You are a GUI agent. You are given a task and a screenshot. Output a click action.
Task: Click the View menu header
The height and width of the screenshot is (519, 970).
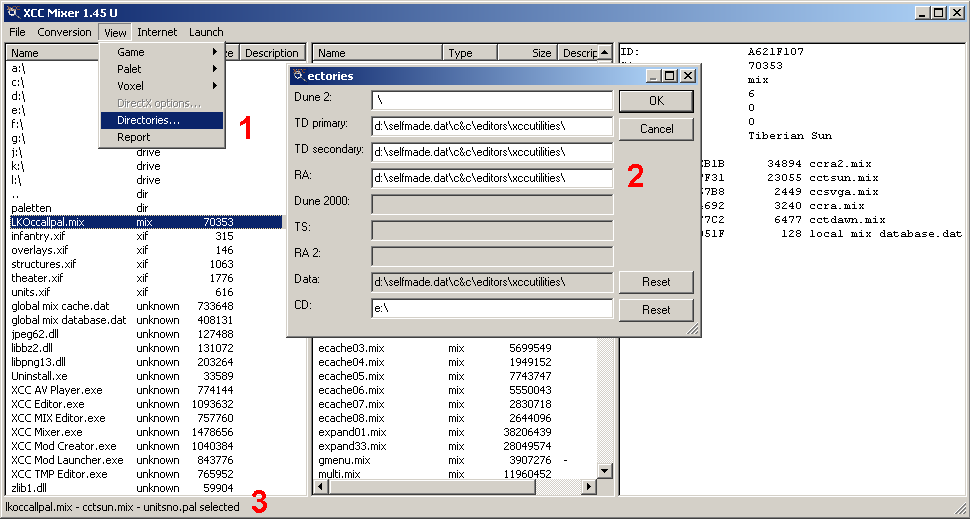[x=115, y=32]
